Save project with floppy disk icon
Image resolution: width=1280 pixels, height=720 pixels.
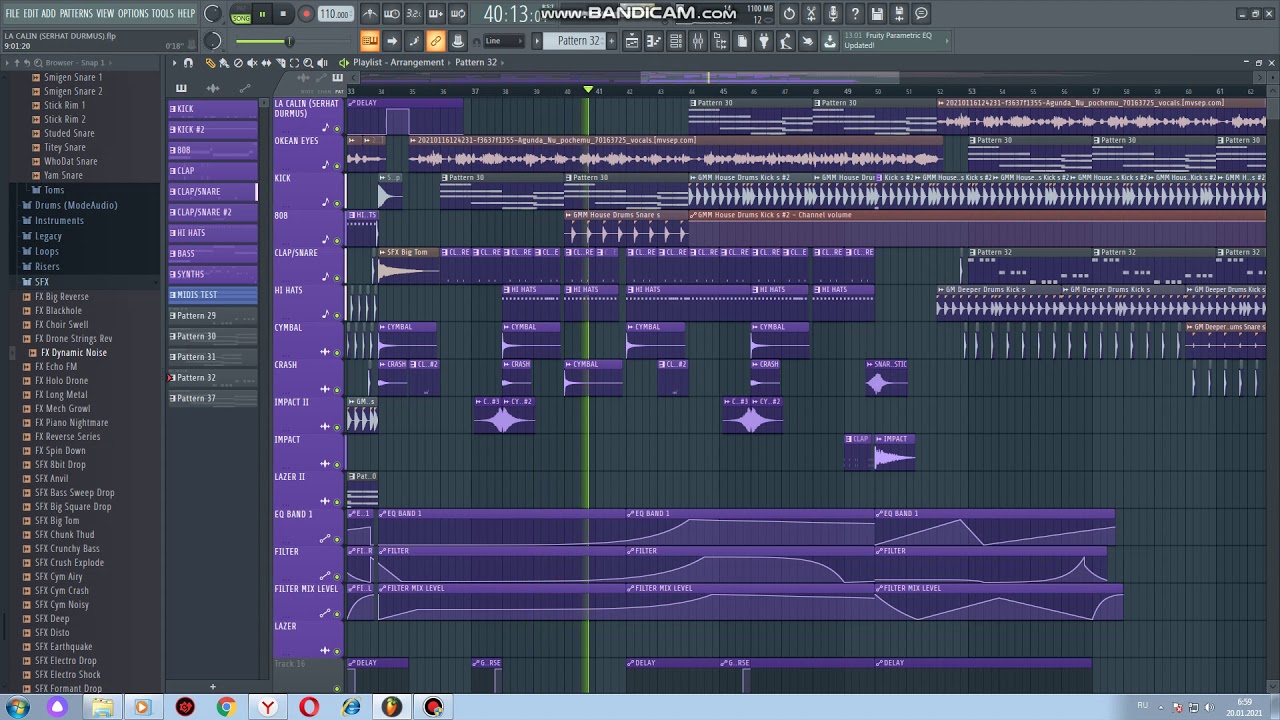(877, 13)
